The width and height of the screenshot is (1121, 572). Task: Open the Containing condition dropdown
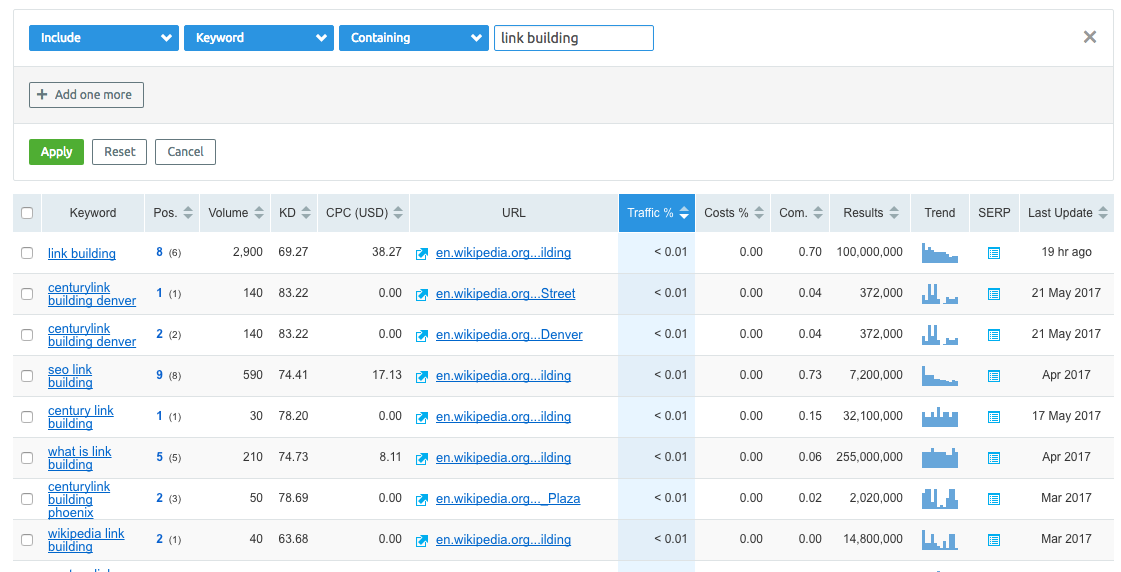413,38
